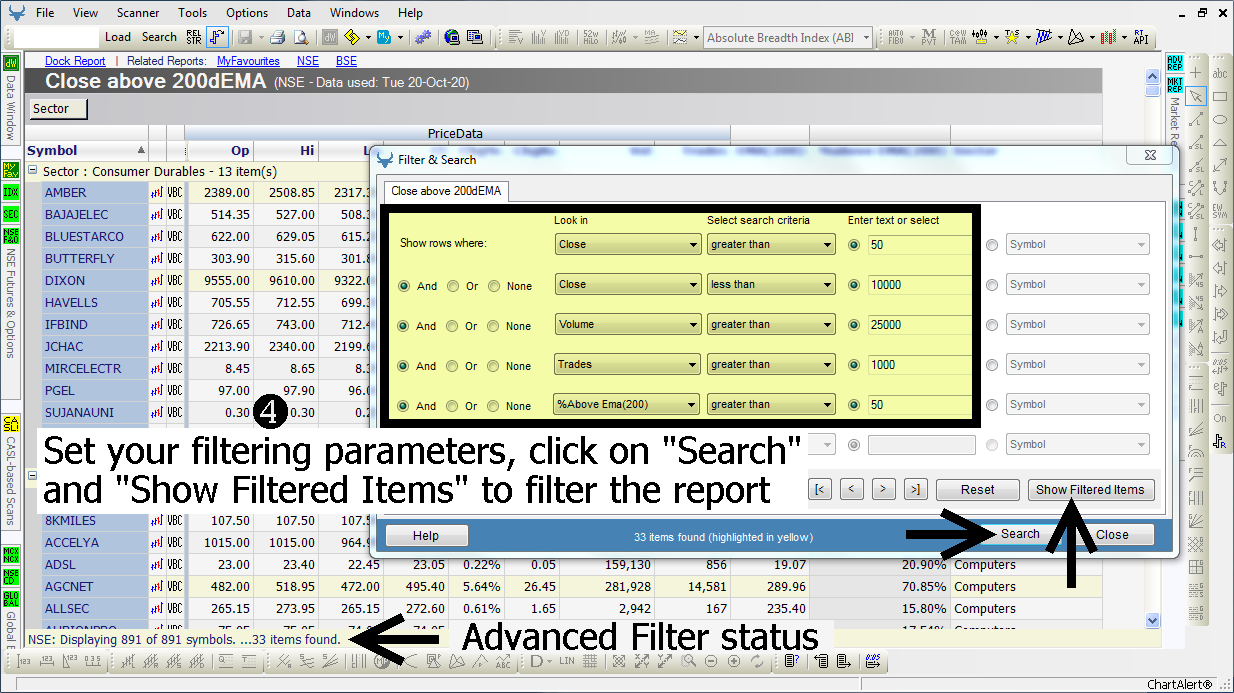Open the MyFavourites related report link

pyautogui.click(x=248, y=61)
